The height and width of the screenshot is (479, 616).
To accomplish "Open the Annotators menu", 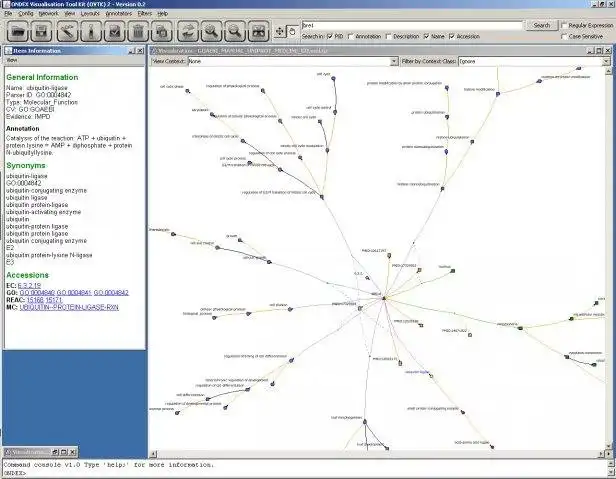I will click(119, 13).
